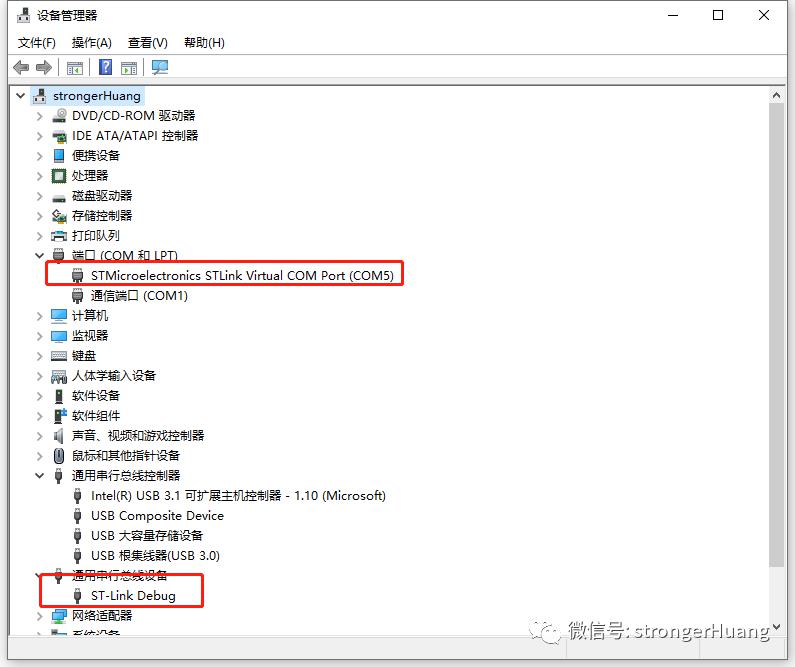
Task: Click the 通信端口 (COM1) plug icon
Action: tap(78, 295)
